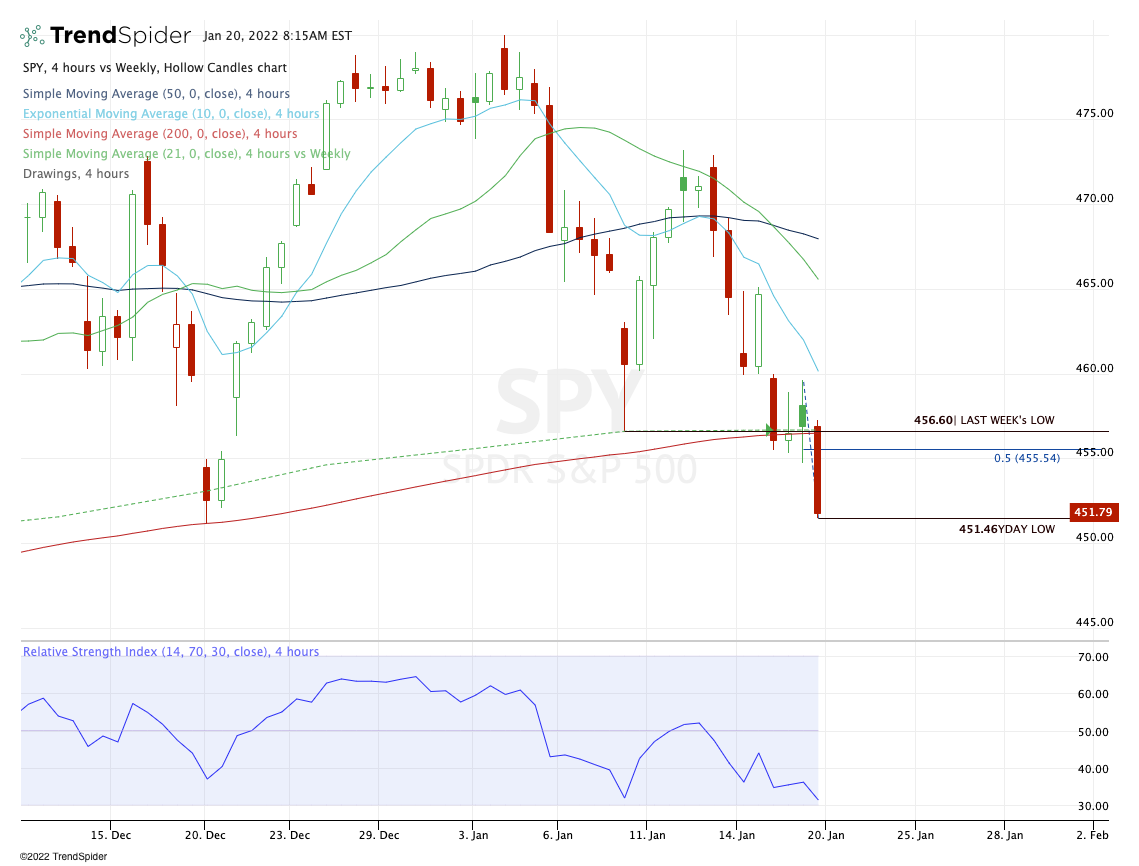Click the TrendSpider logo icon

pos(32,36)
